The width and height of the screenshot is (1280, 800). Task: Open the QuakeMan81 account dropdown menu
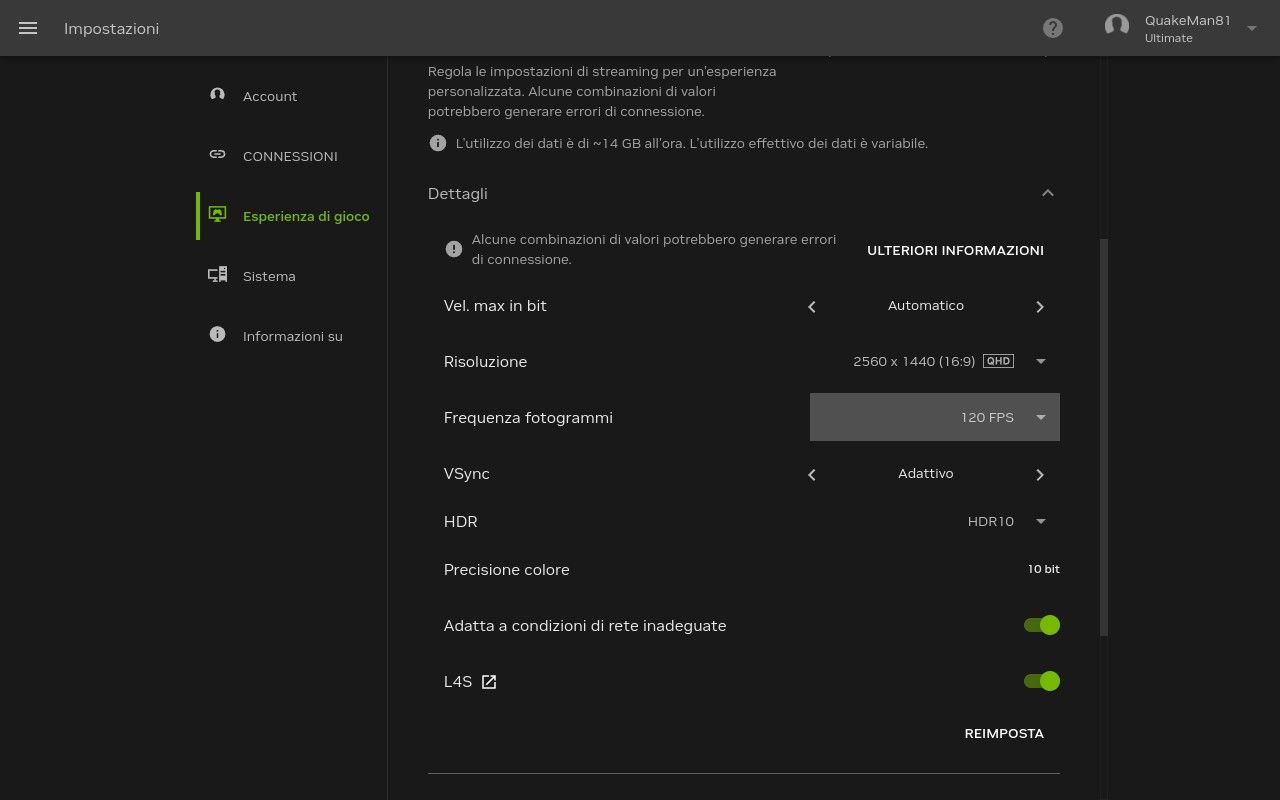(x=1251, y=28)
